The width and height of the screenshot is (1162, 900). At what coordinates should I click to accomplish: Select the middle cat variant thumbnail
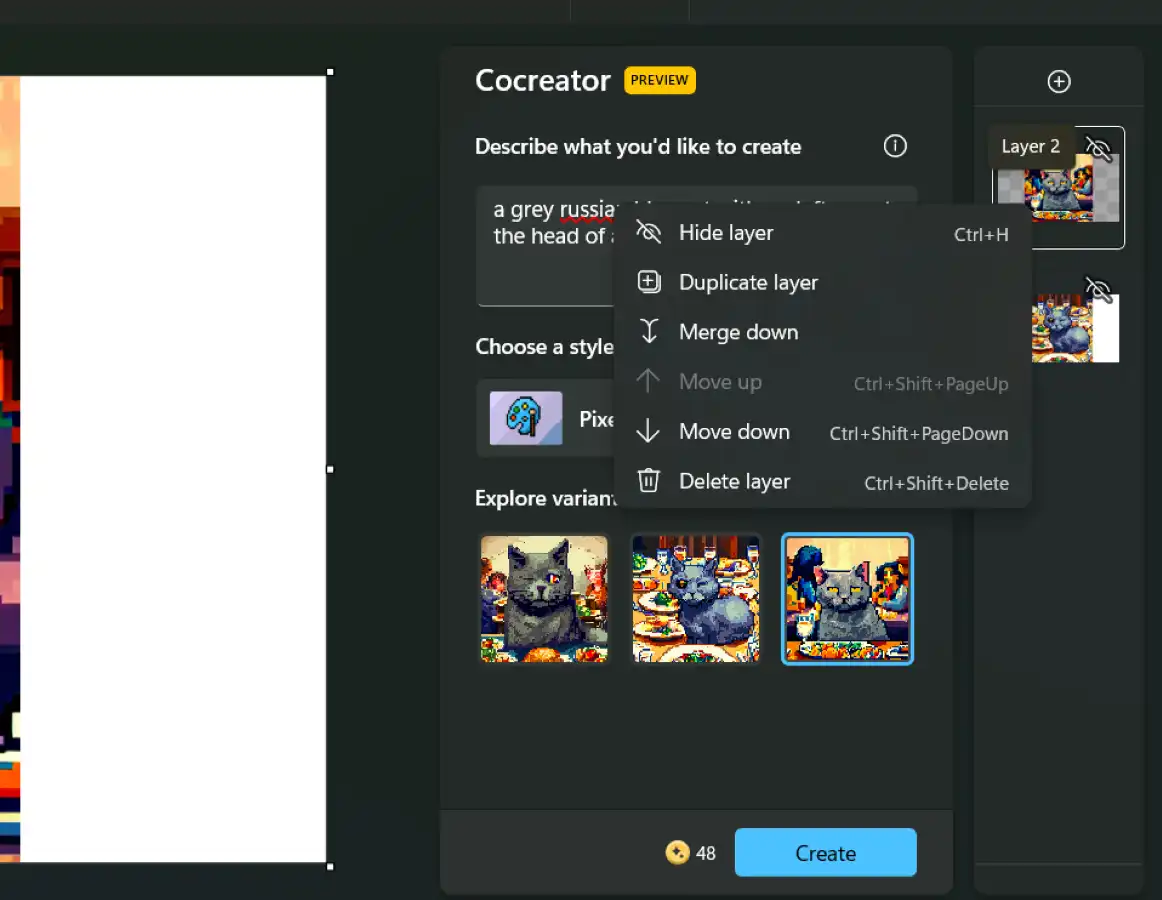click(x=695, y=598)
